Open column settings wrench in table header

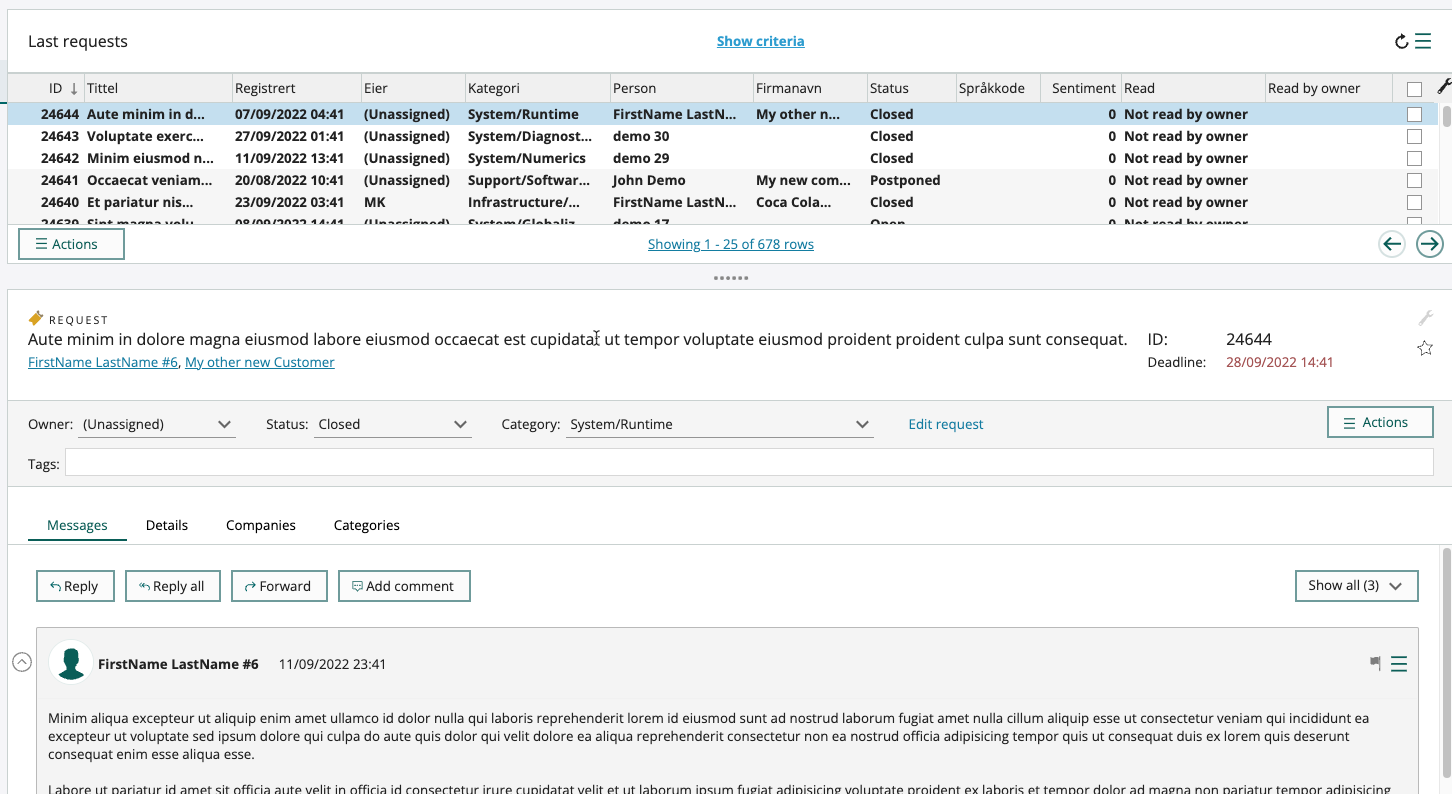click(1444, 87)
